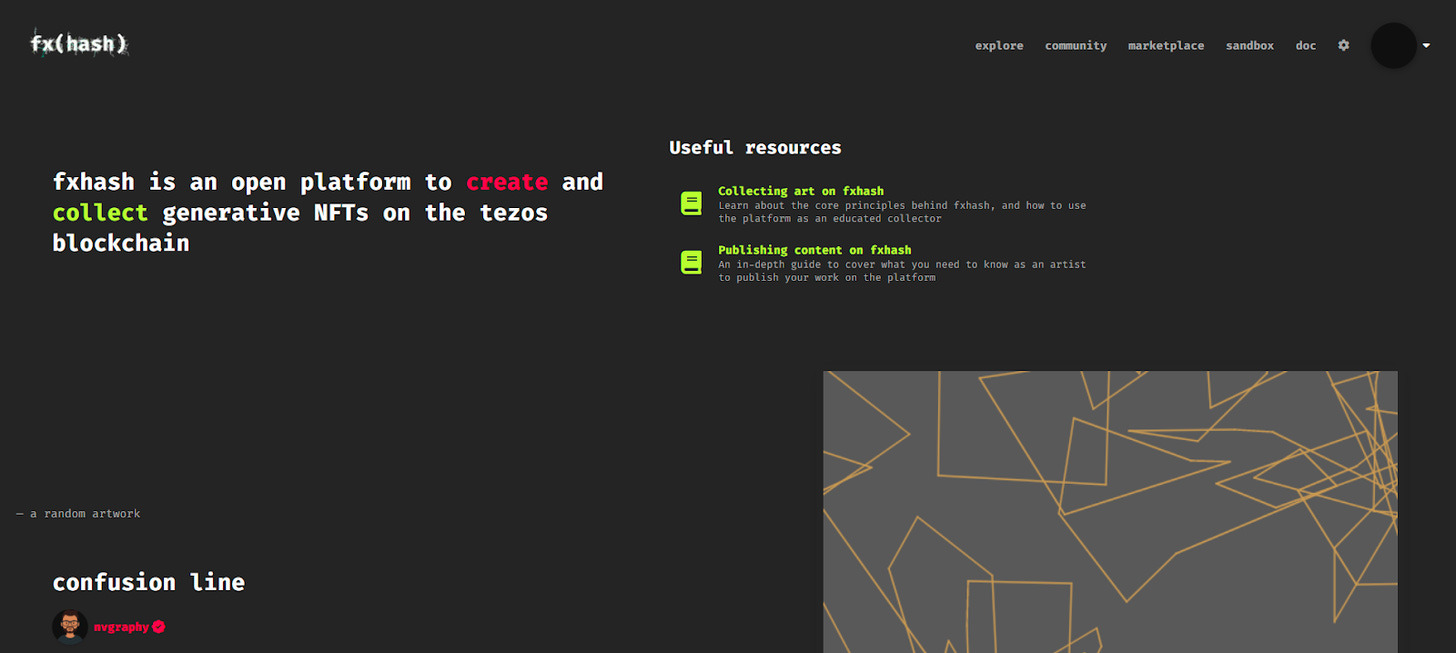This screenshot has height=653, width=1456.
Task: Click the confusion line artwork preview
Action: pyautogui.click(x=1110, y=512)
